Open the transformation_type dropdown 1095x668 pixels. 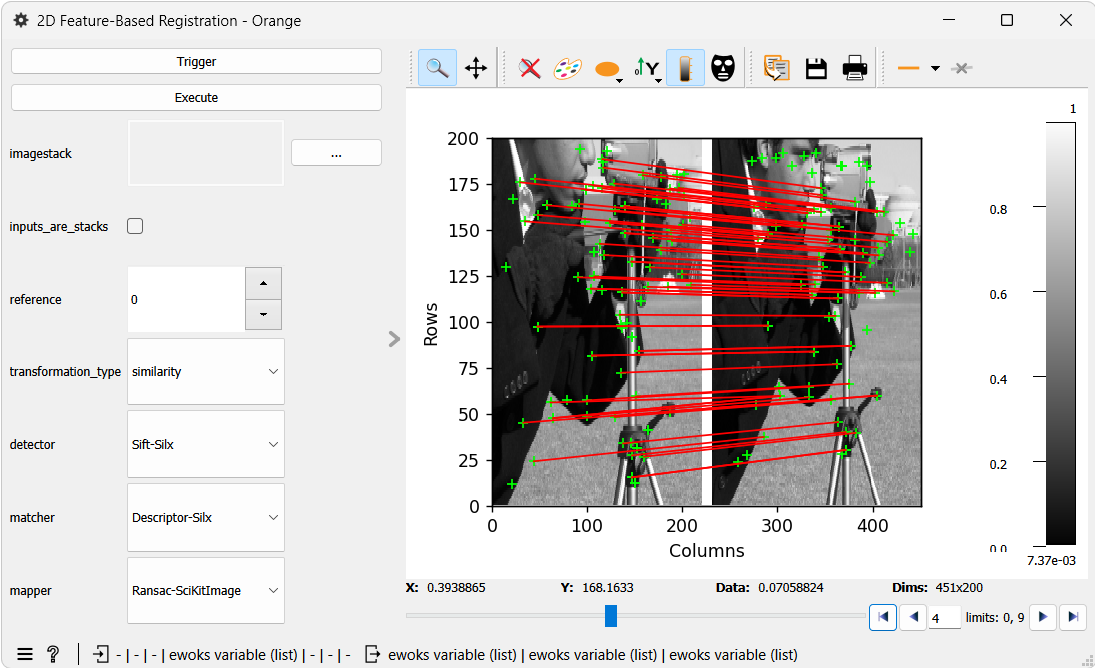pos(206,371)
